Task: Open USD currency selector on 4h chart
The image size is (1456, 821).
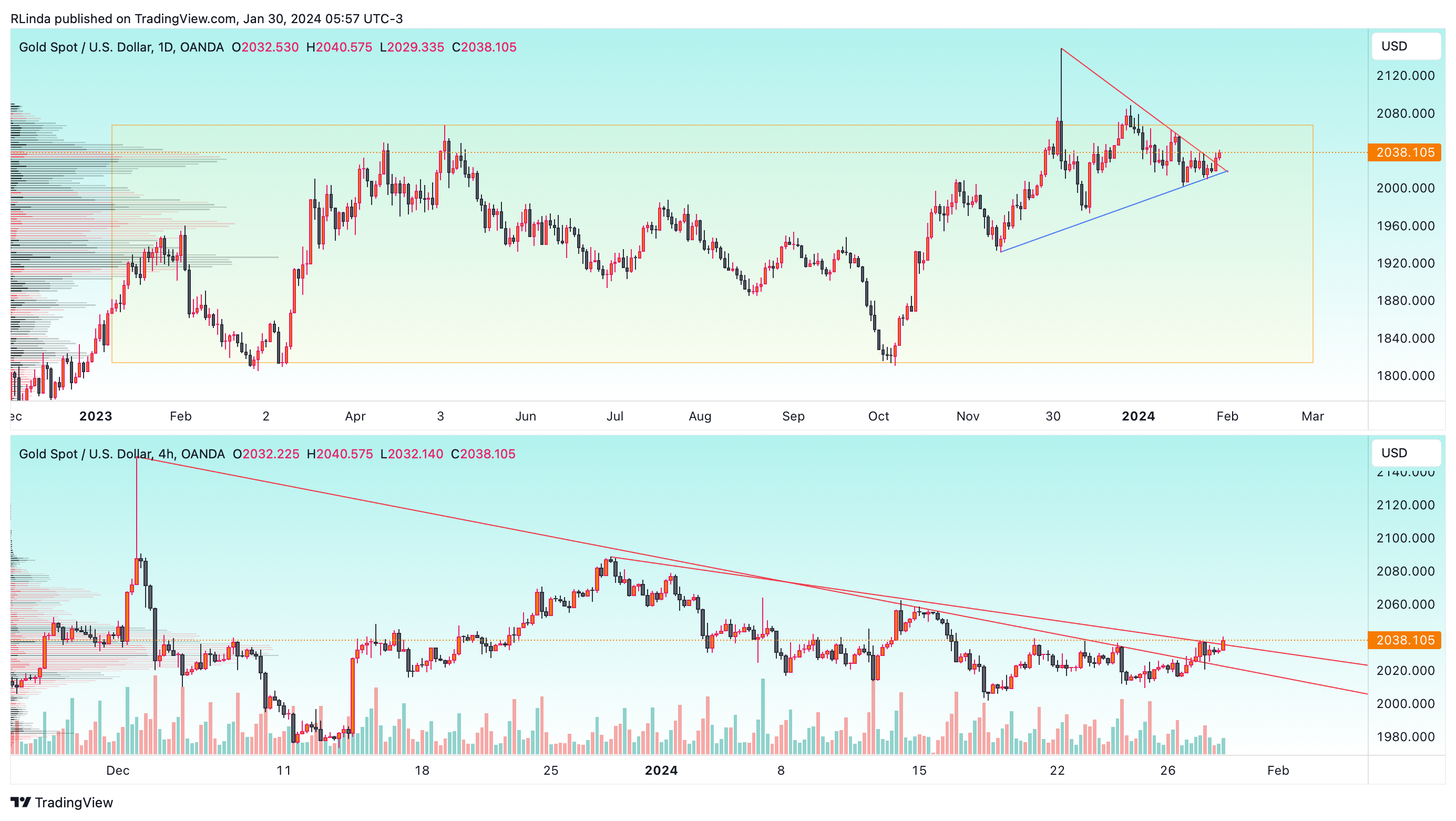Action: 1406,453
